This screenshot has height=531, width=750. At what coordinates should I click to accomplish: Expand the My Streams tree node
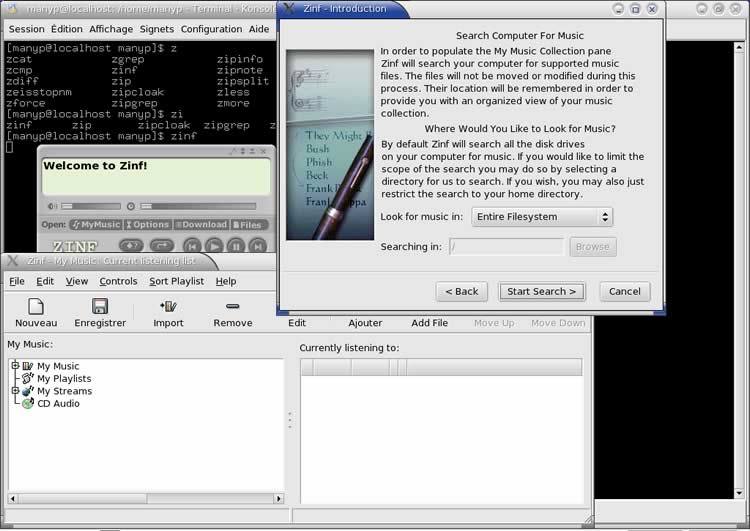pos(15,390)
